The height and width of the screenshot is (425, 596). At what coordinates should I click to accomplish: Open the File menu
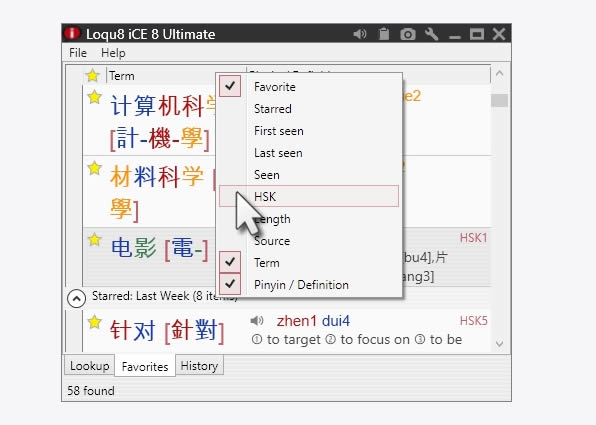[x=78, y=53]
